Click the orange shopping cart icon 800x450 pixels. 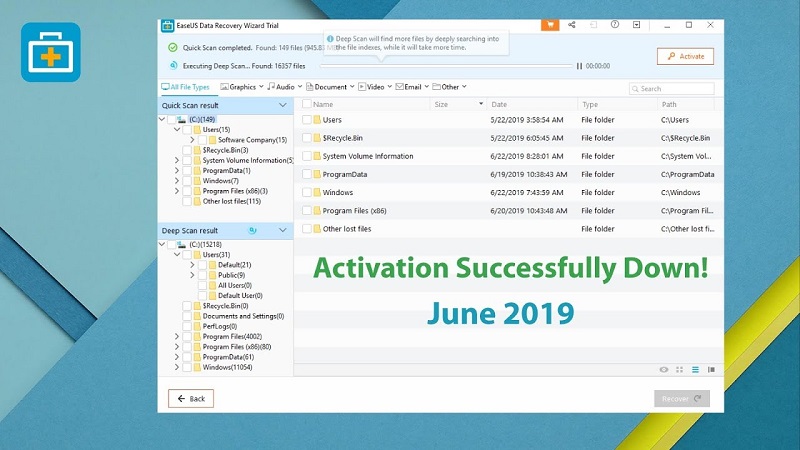(x=550, y=24)
